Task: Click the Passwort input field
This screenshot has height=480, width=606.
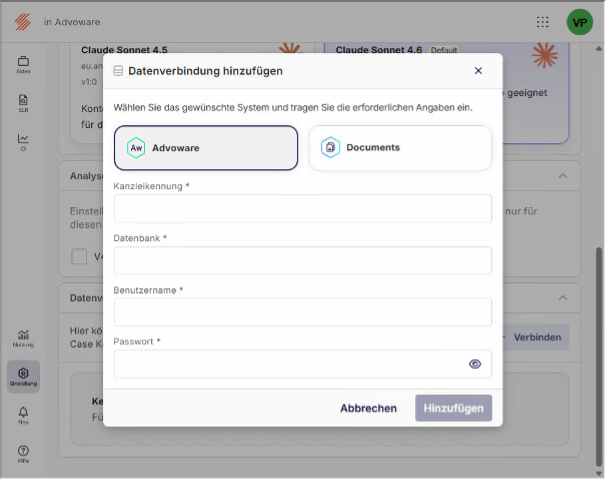Action: [303, 364]
